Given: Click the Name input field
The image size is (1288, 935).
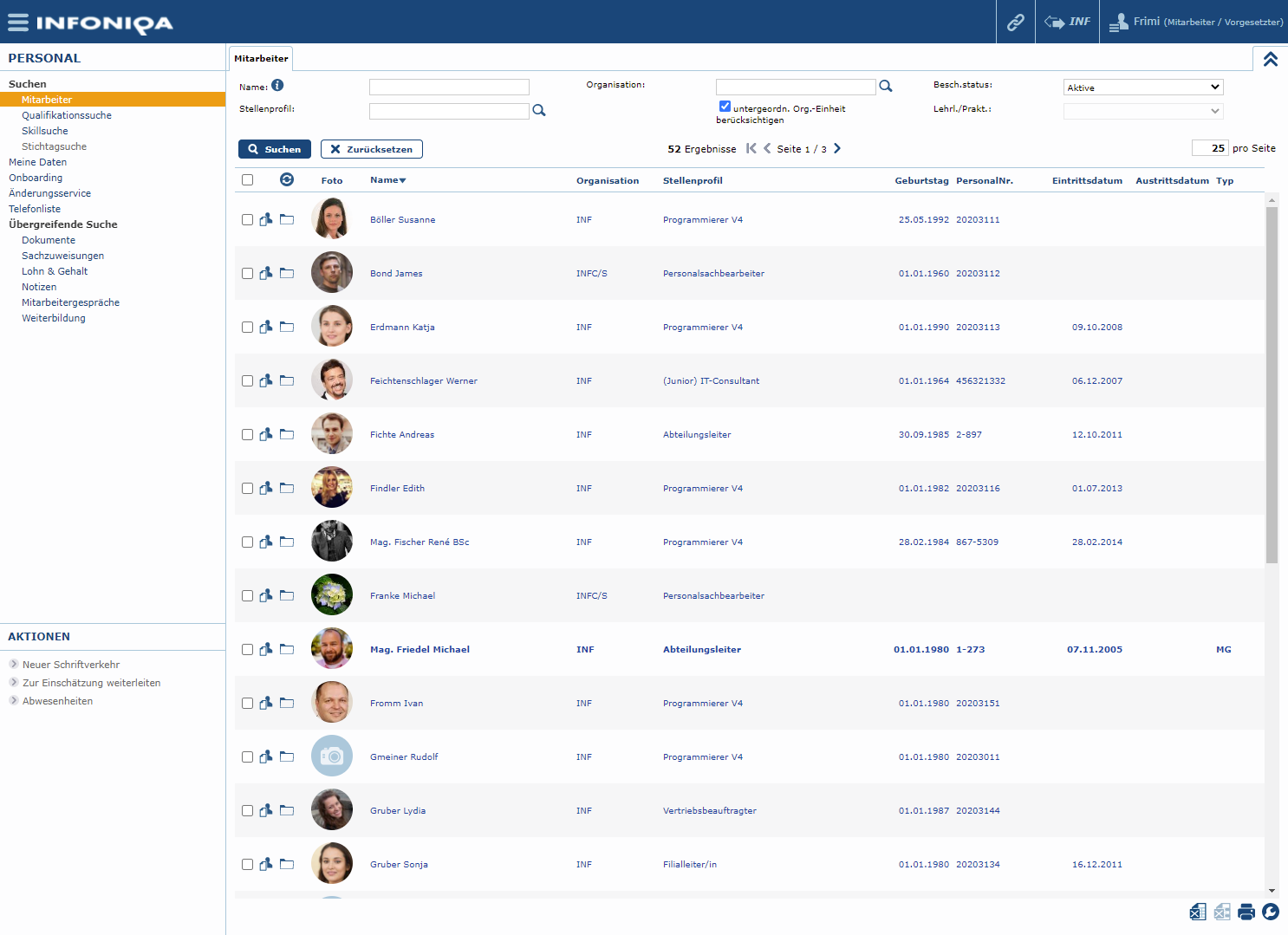Looking at the screenshot, I should tap(449, 87).
